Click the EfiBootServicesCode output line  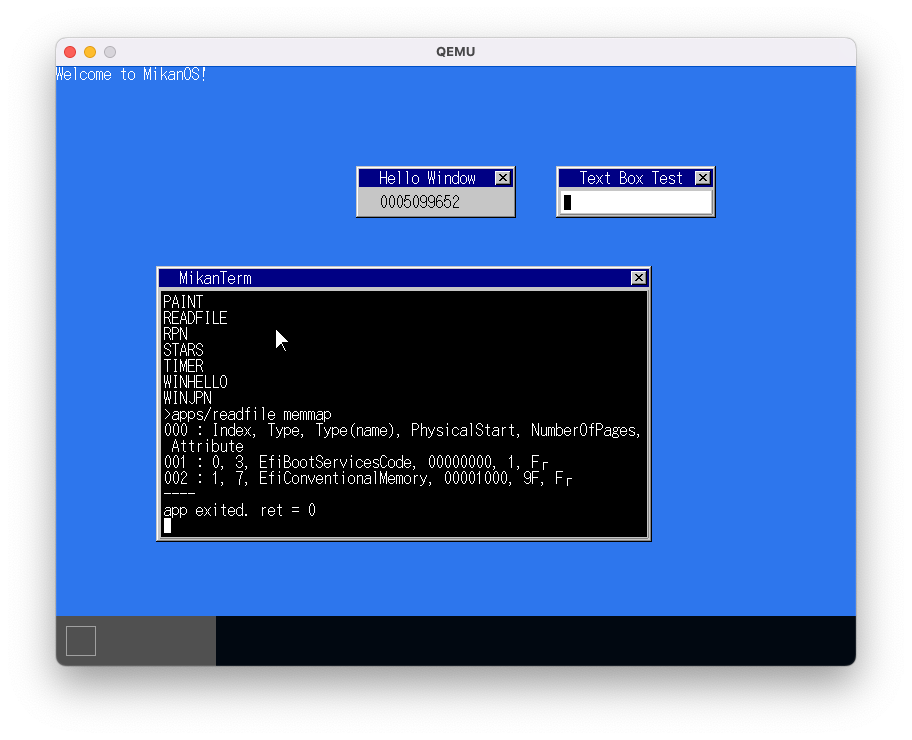pos(356,462)
